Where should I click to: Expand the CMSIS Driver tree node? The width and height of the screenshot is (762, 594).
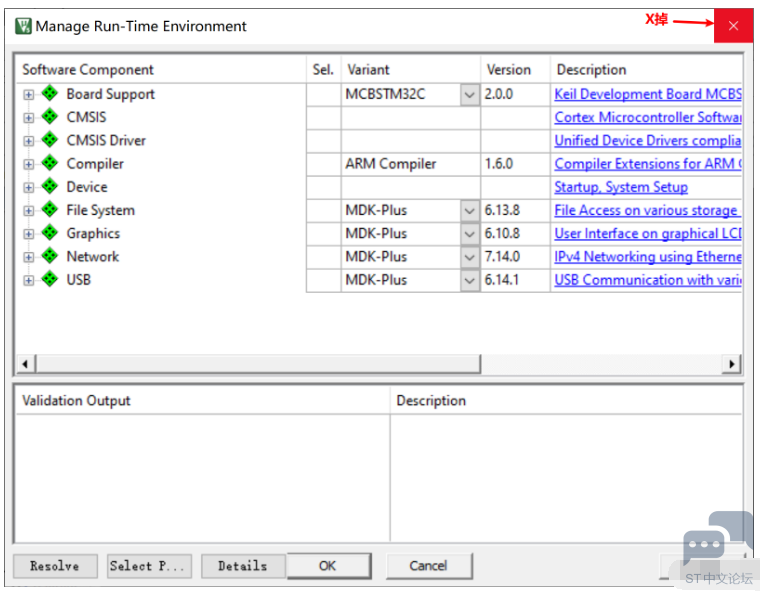29,141
